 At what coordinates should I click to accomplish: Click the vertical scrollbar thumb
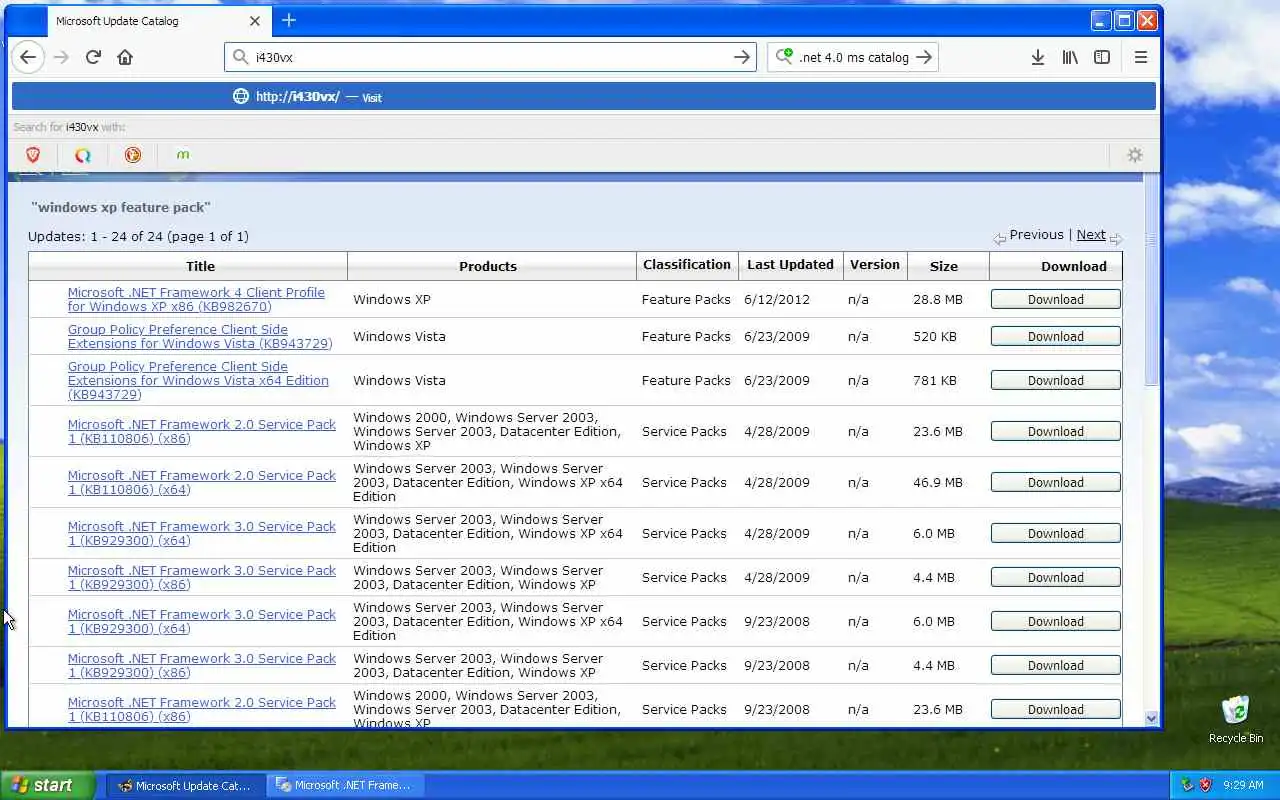pyautogui.click(x=1151, y=280)
